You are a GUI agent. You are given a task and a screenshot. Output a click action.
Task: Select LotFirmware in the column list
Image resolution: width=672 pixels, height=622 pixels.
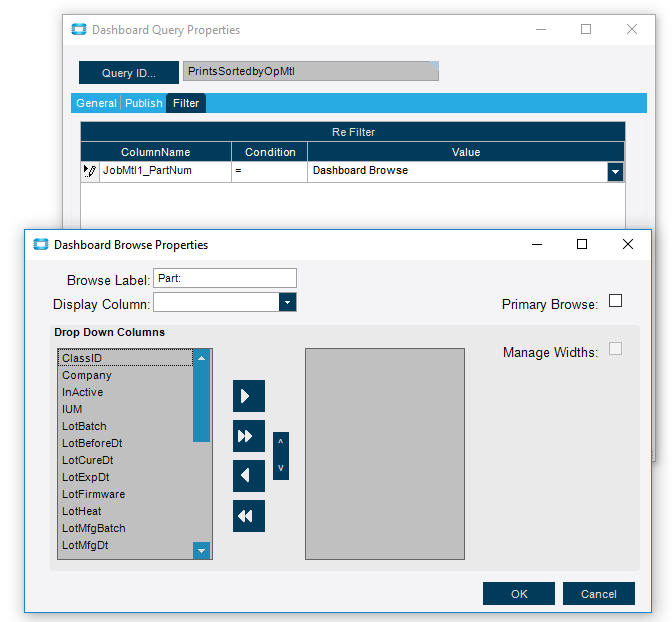(125, 494)
